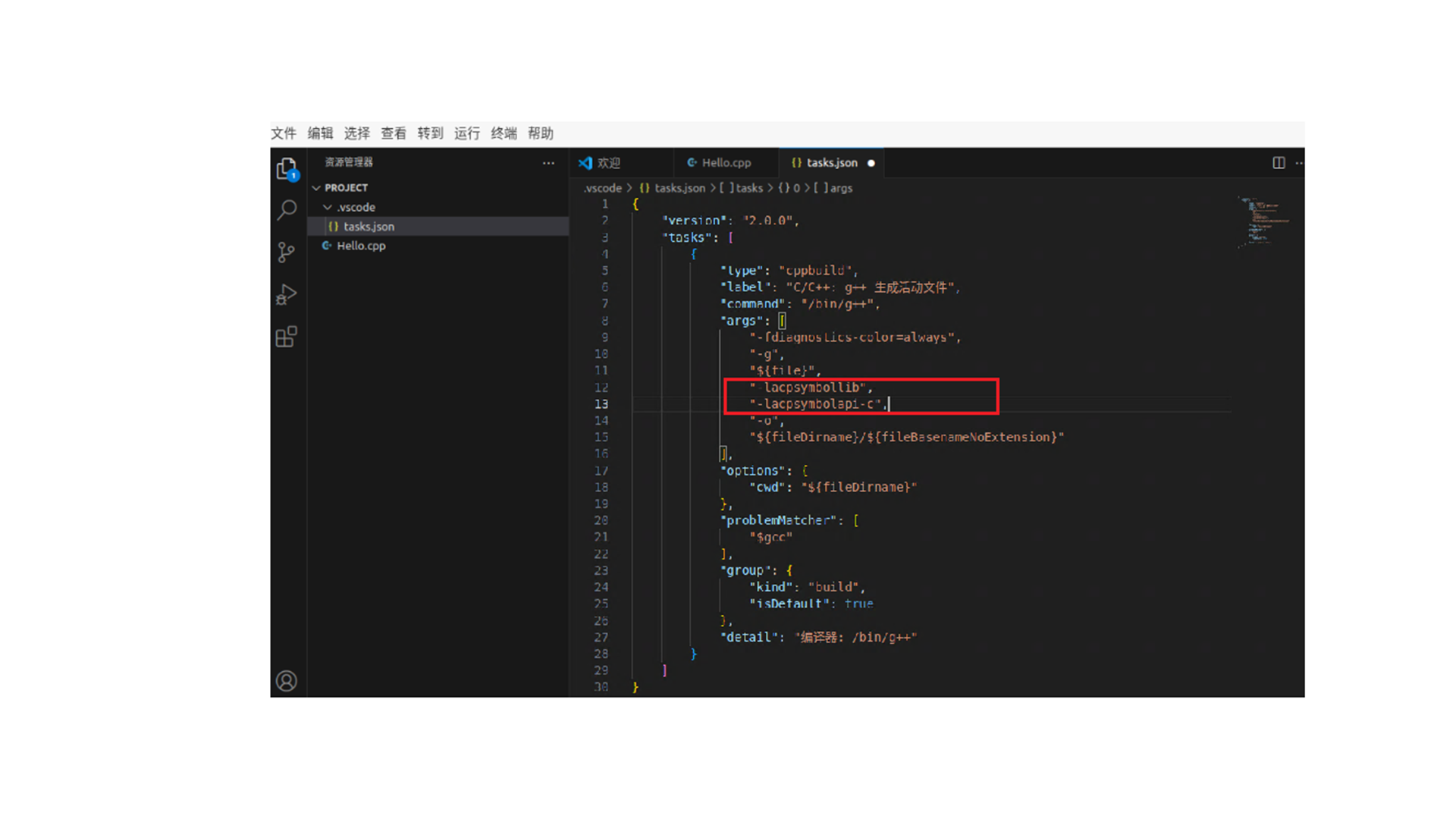This screenshot has height=819, width=1456.
Task: Click the Accounts icon in activity bar
Action: tap(287, 681)
